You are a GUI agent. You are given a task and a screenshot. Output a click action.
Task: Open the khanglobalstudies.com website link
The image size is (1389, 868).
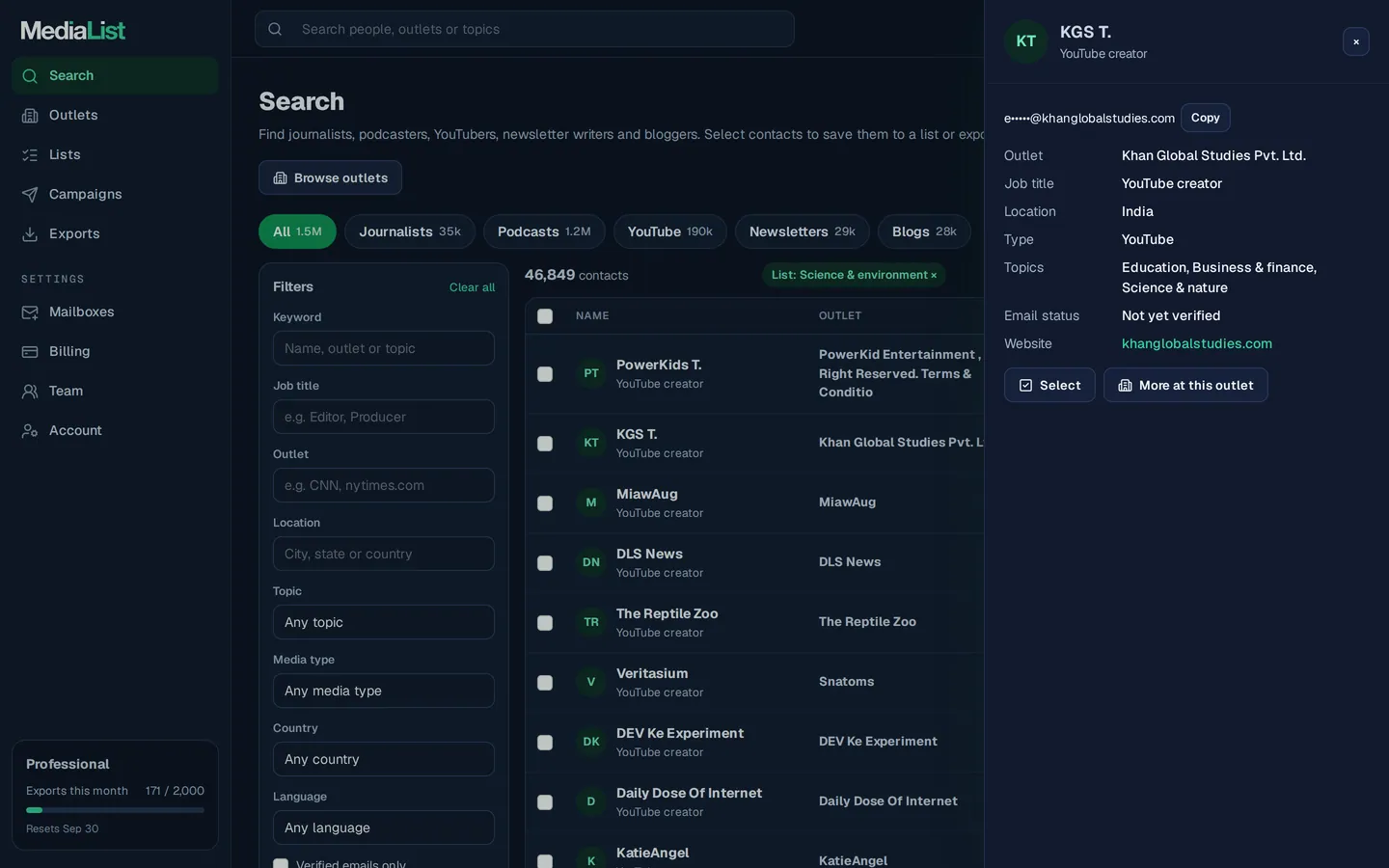click(x=1197, y=343)
